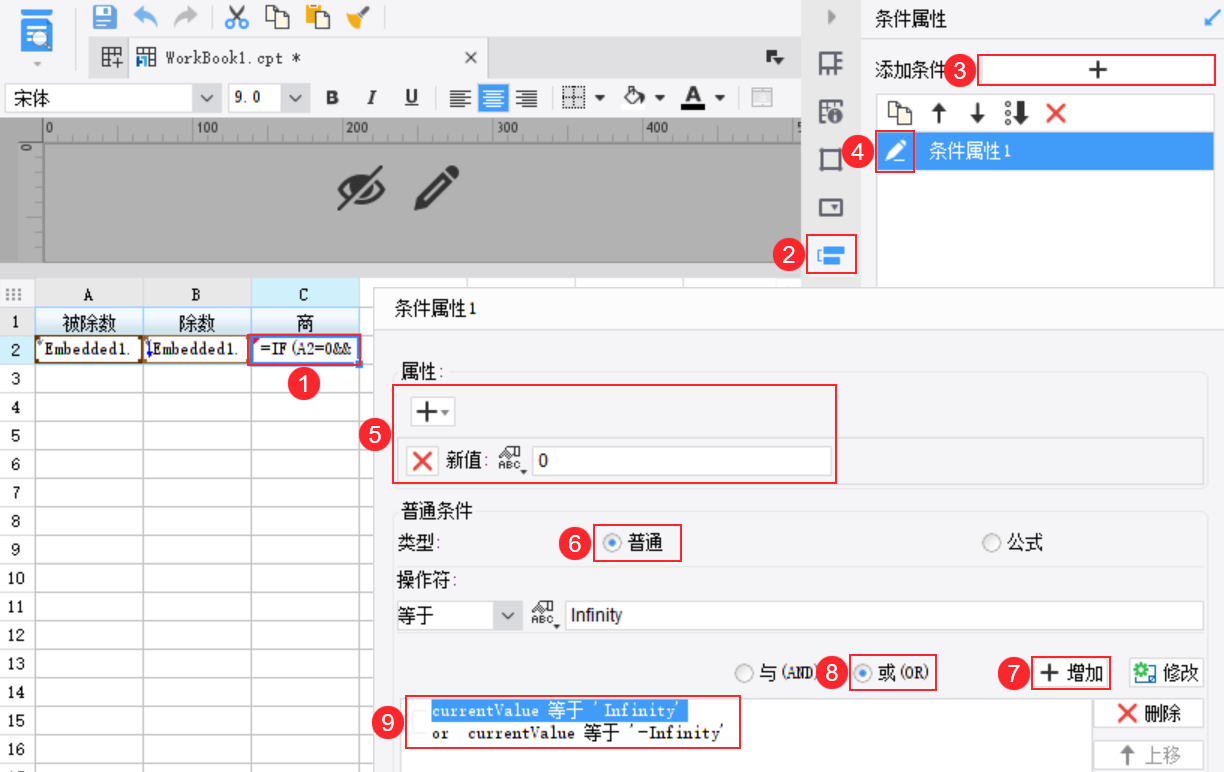1224x772 pixels.
Task: Open the widget settings icon in the sidebar
Action: pyautogui.click(x=830, y=208)
